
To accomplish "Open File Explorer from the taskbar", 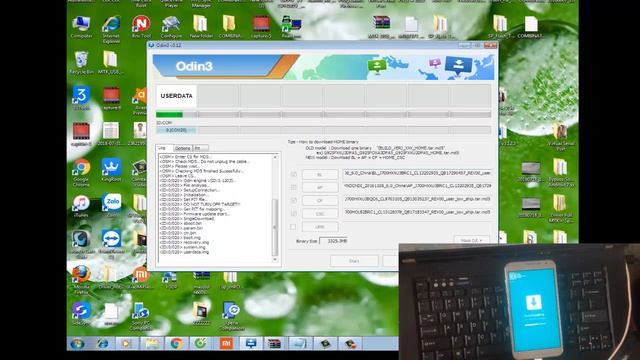I will coord(151,344).
